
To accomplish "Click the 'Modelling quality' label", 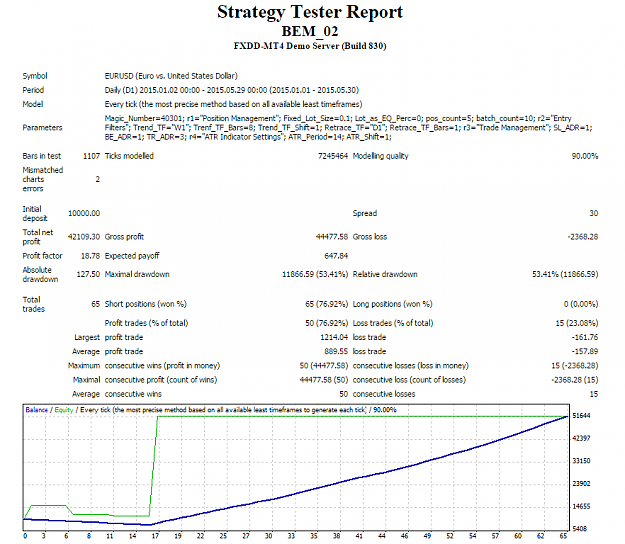I will (381, 156).
